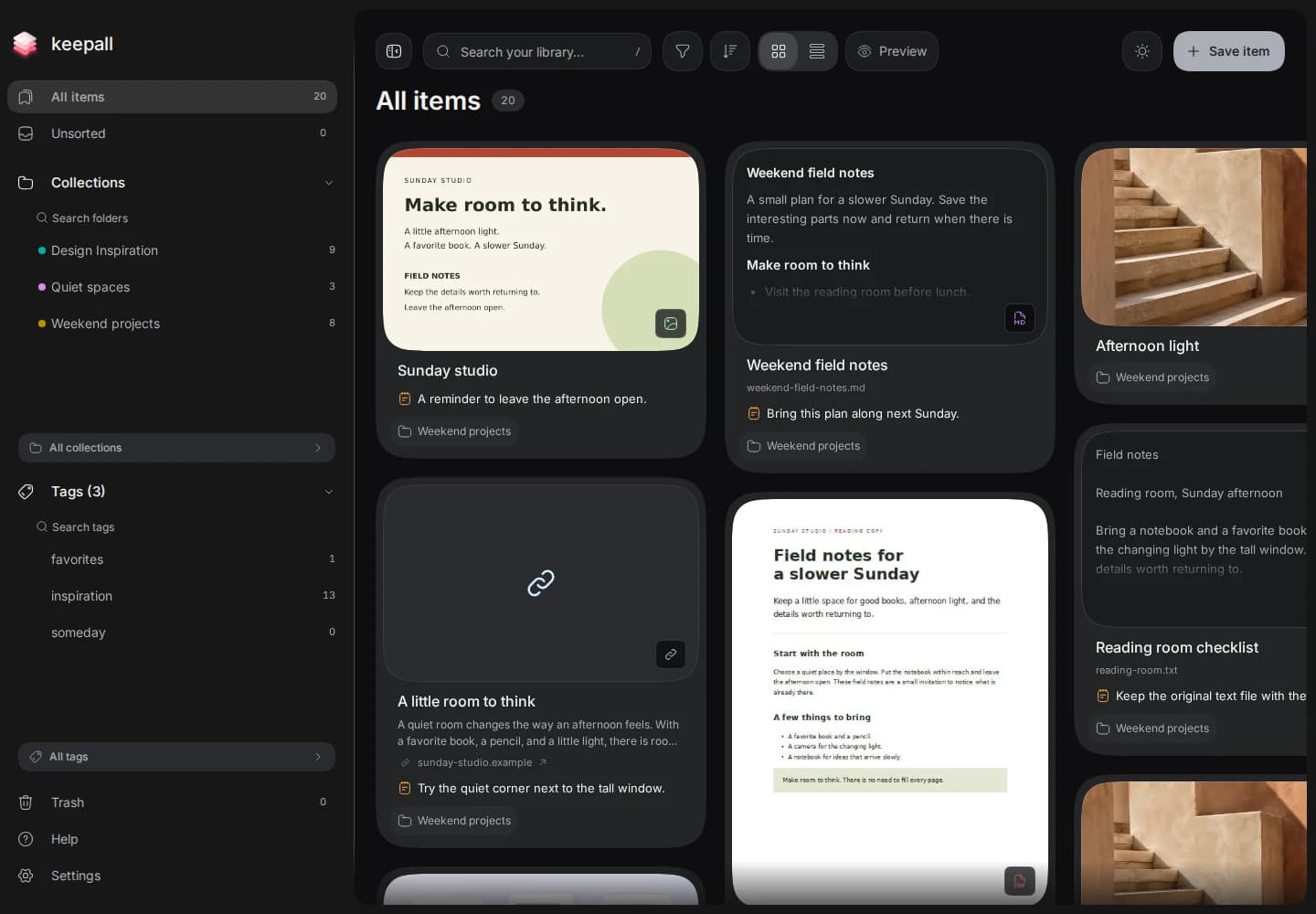
Task: Click Weekend projects chip on Weekend field notes card
Action: pyautogui.click(x=804, y=446)
